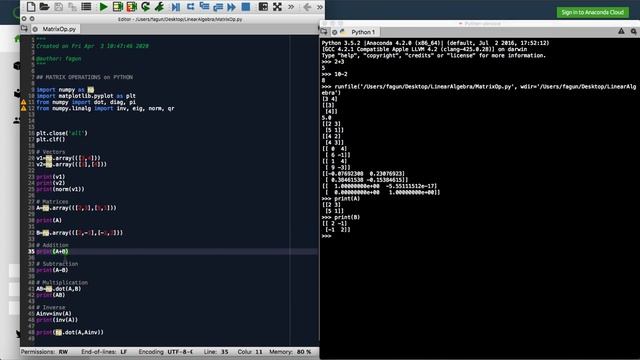
Task: Click the 'Memory: 80 %' status entry
Action: click(290, 352)
